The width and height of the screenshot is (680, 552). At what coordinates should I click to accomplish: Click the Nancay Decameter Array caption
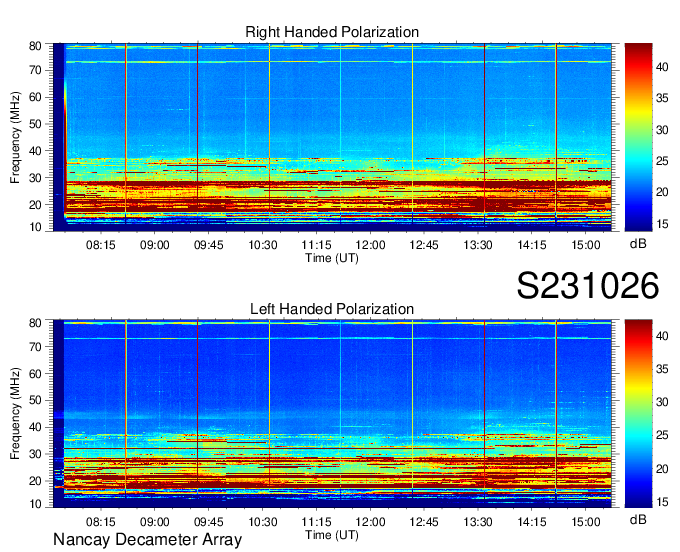click(x=147, y=540)
